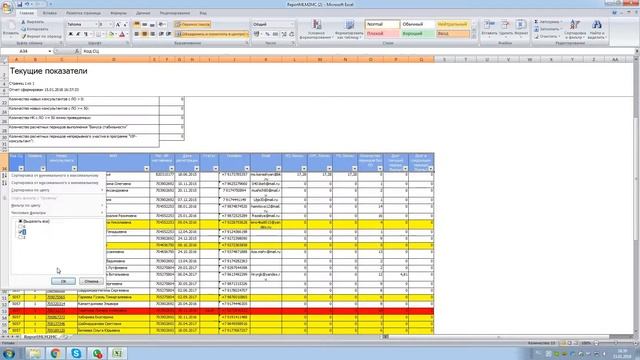Screen dimensions: 640x360
Task: Apply fill color bucket icon
Action: 111,34
